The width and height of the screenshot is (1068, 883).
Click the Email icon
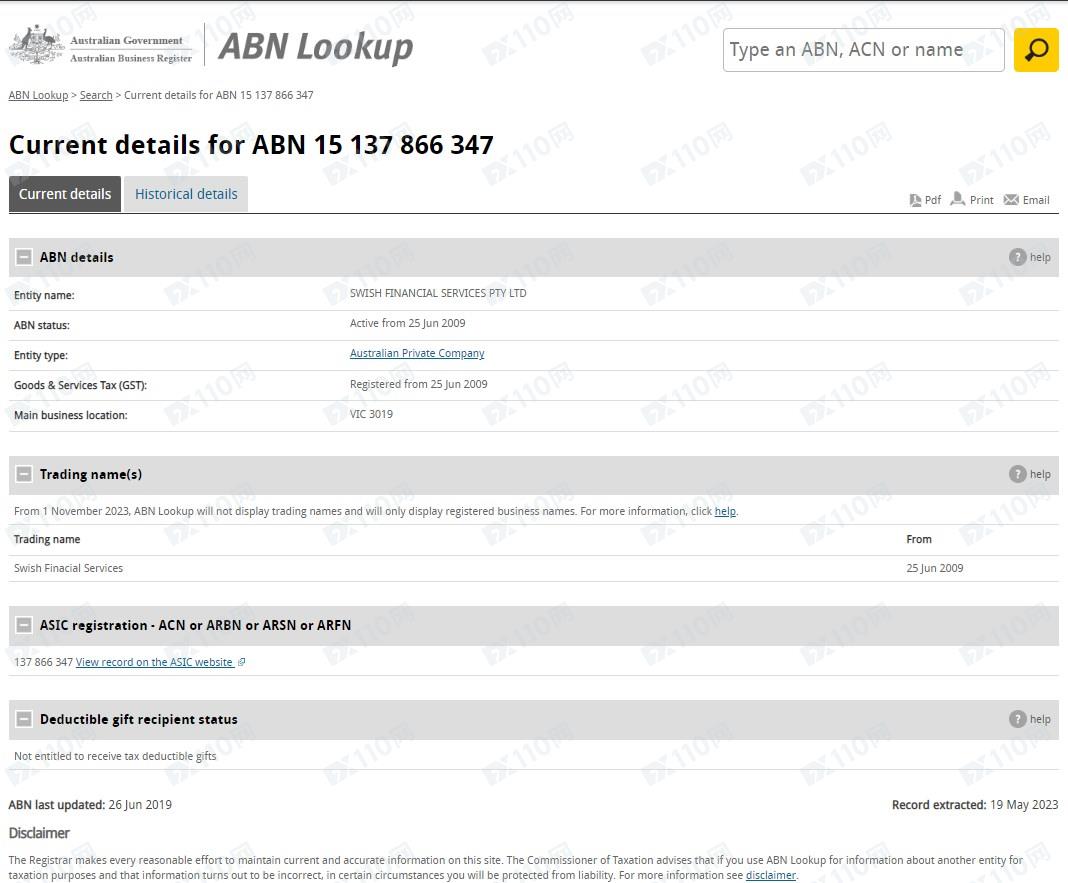point(1011,200)
